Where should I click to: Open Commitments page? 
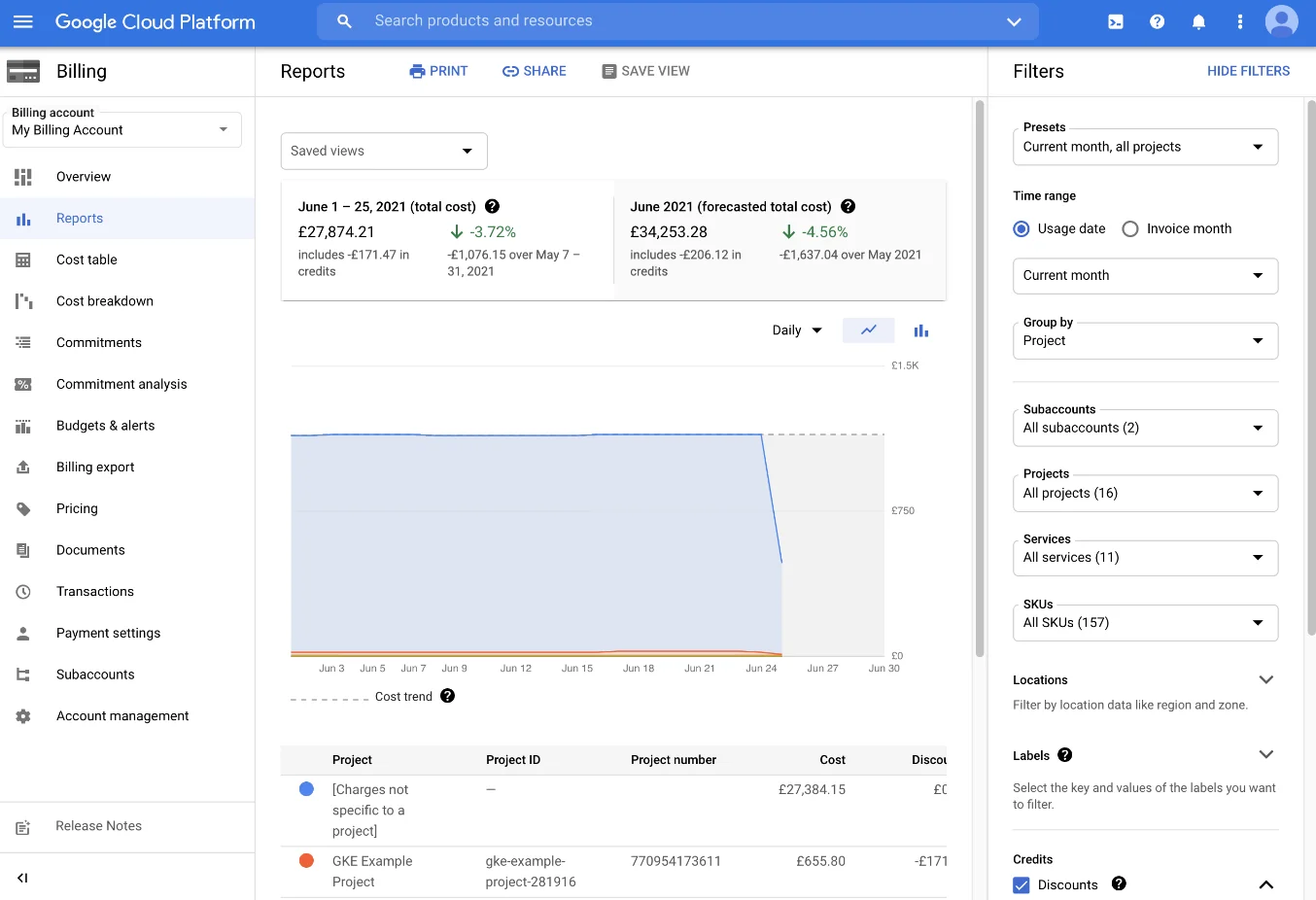(x=127, y=342)
